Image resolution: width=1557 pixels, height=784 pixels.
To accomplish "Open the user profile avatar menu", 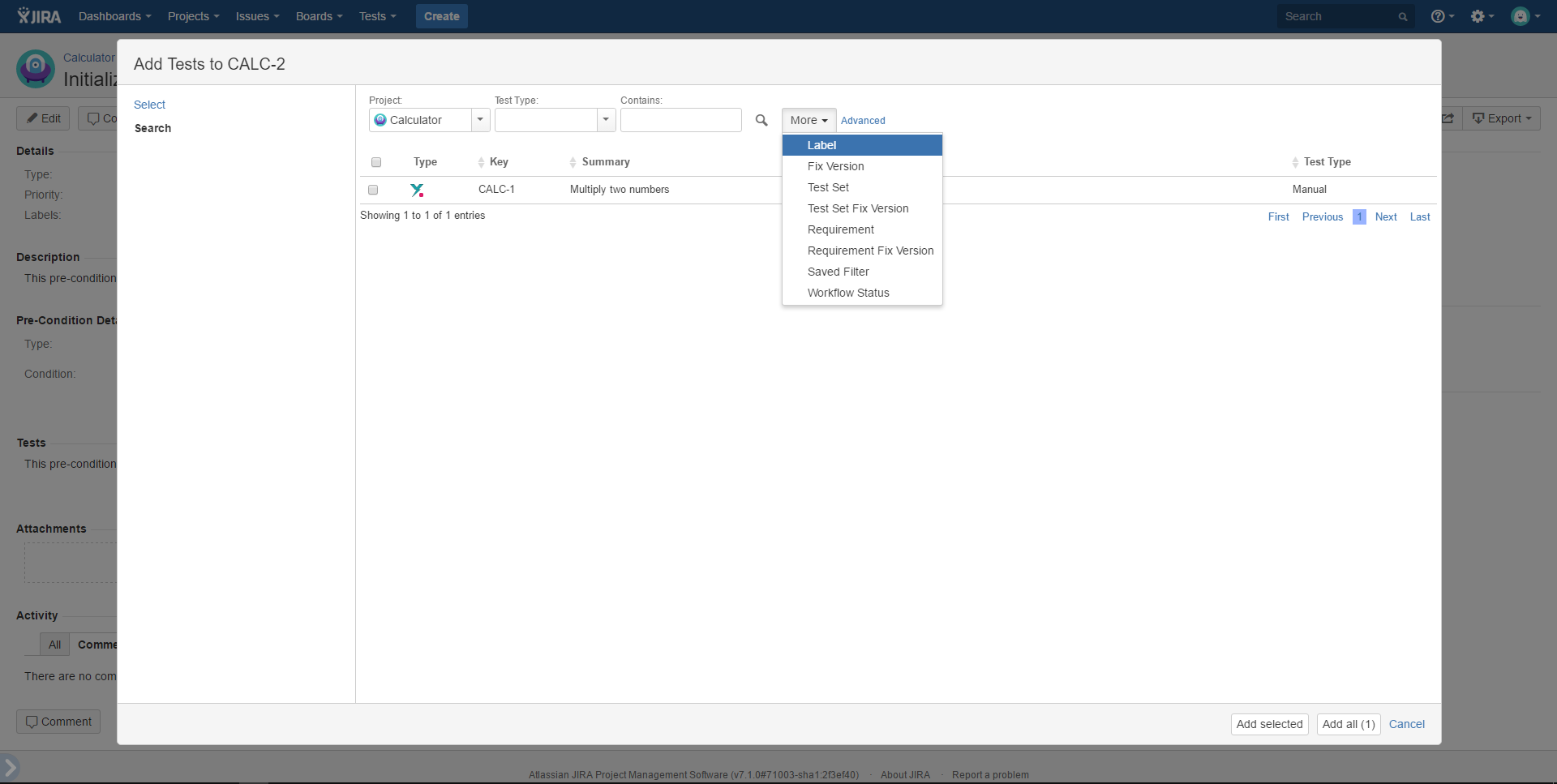I will tap(1525, 16).
